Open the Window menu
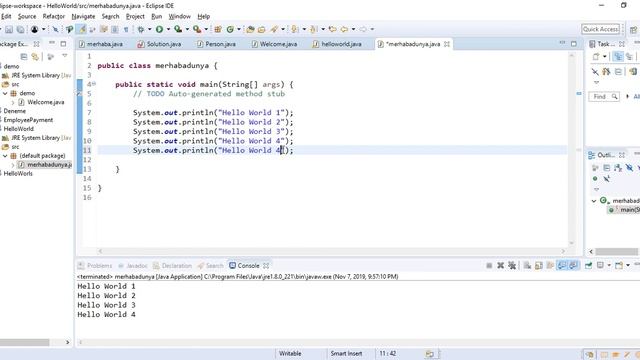This screenshot has width=640, height=360. tap(180, 16)
